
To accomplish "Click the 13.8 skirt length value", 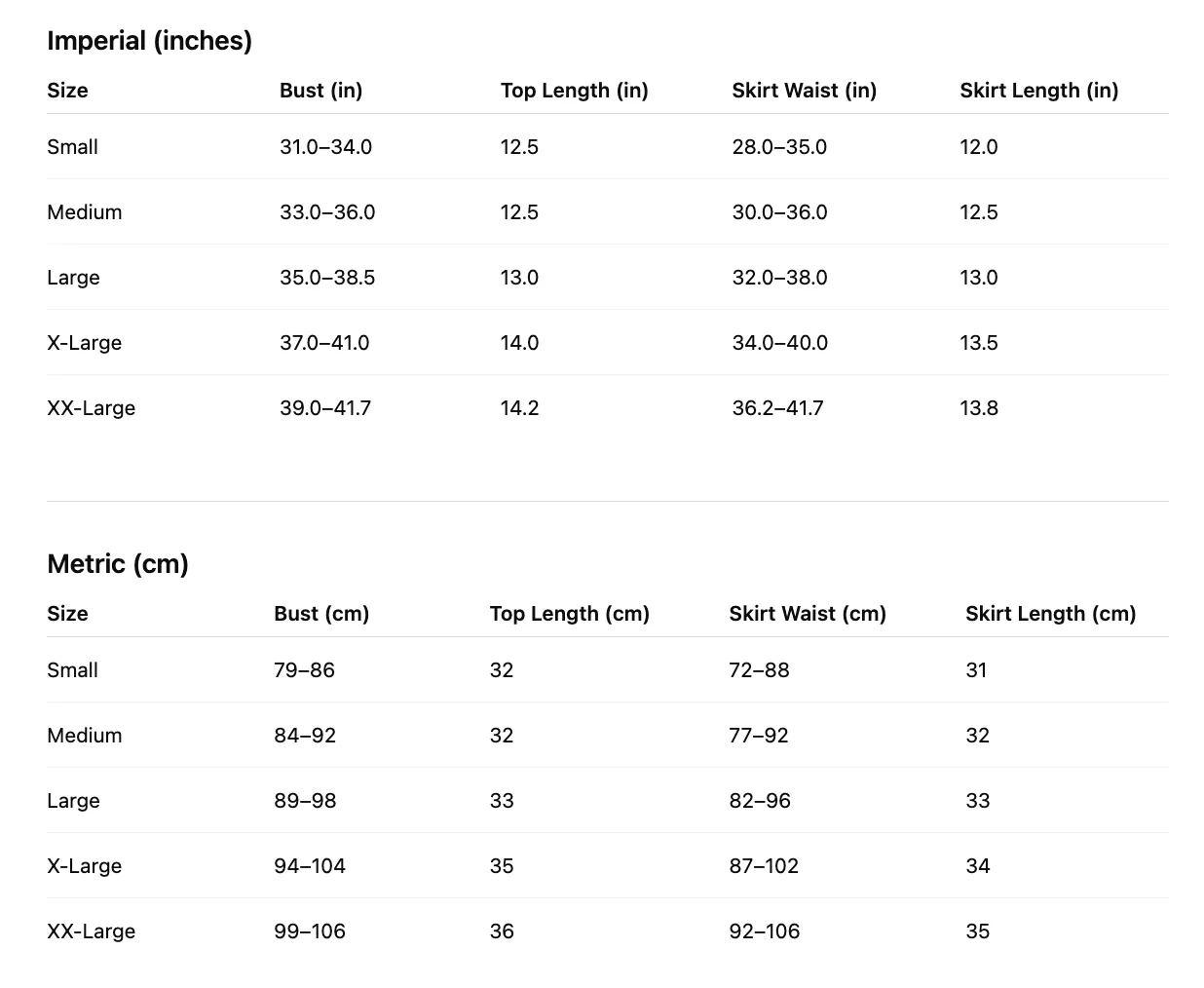I will coord(979,408).
